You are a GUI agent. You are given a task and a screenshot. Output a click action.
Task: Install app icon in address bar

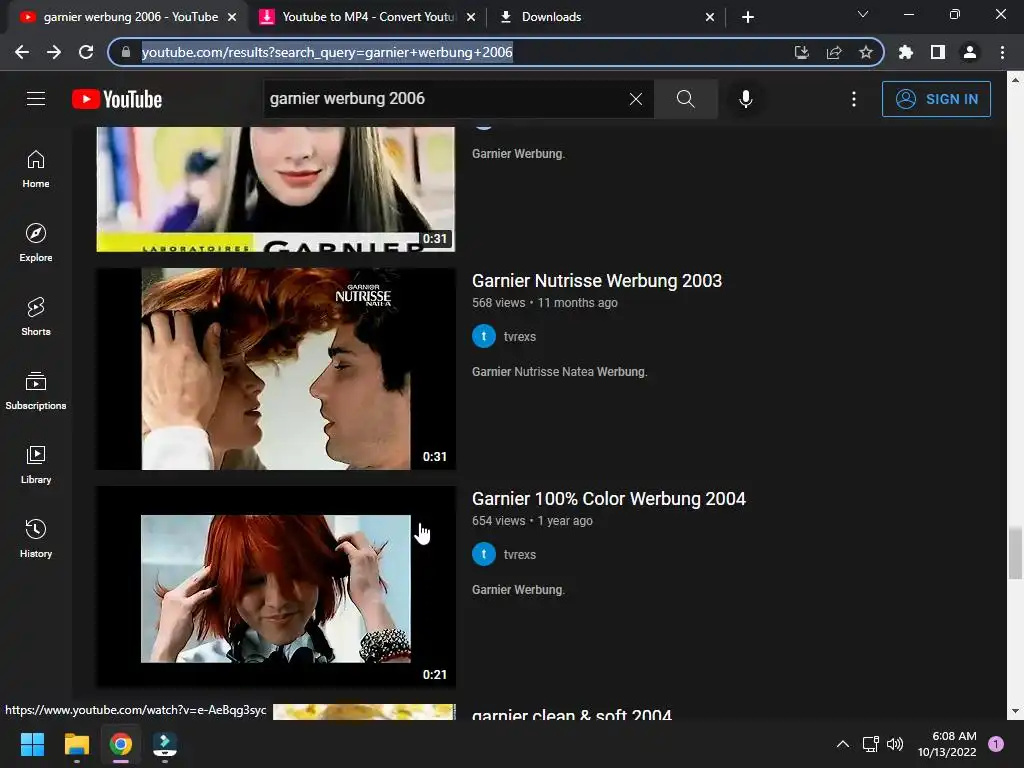click(801, 52)
